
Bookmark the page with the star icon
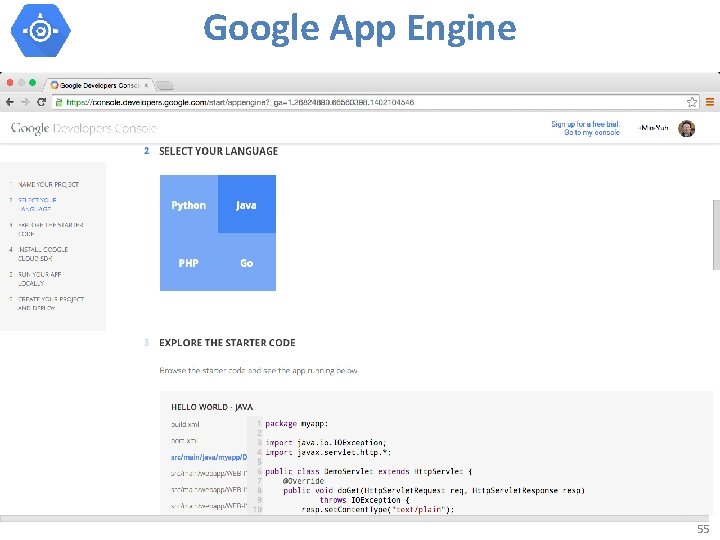click(692, 102)
